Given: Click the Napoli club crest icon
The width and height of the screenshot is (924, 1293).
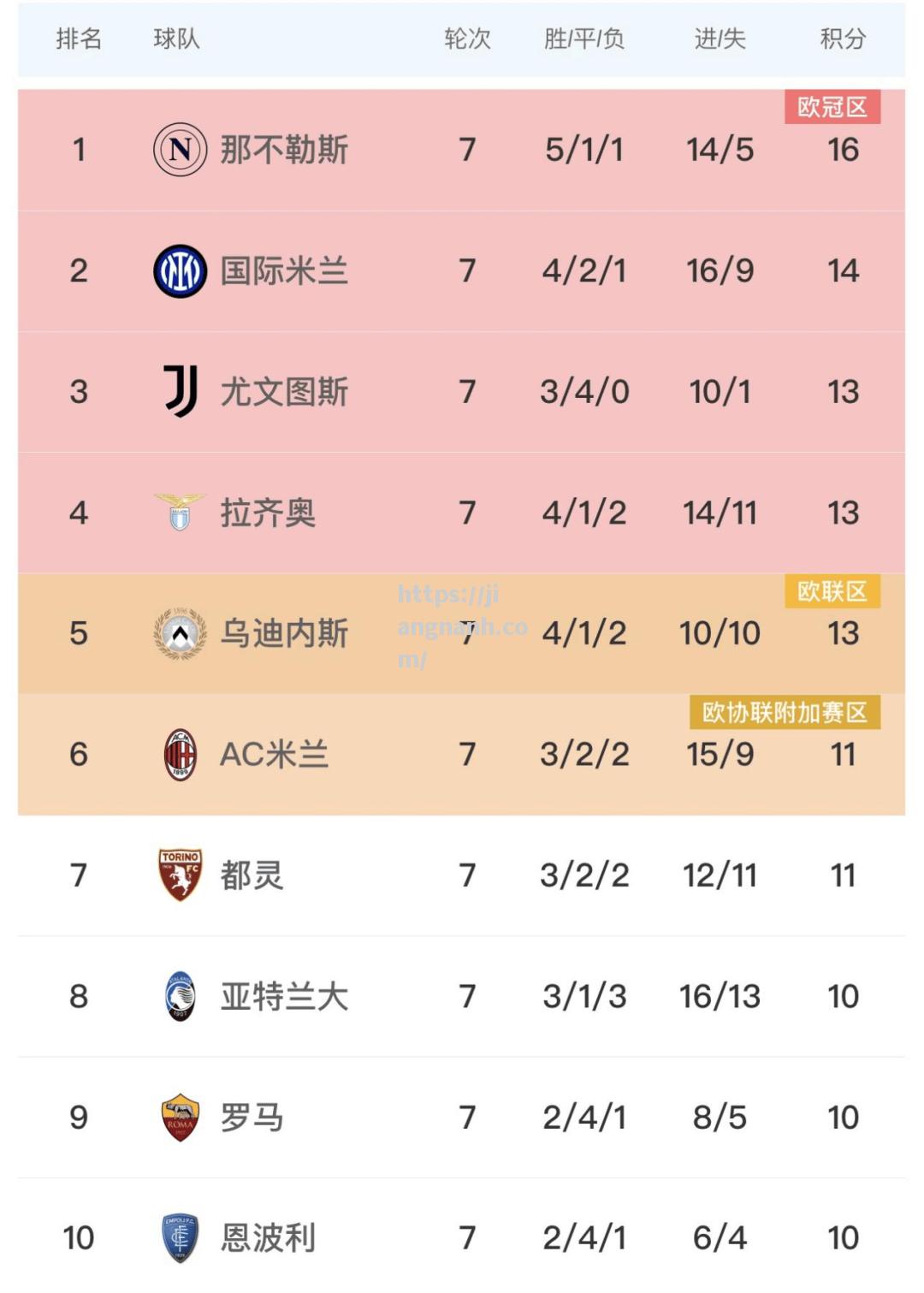Looking at the screenshot, I should tap(180, 150).
